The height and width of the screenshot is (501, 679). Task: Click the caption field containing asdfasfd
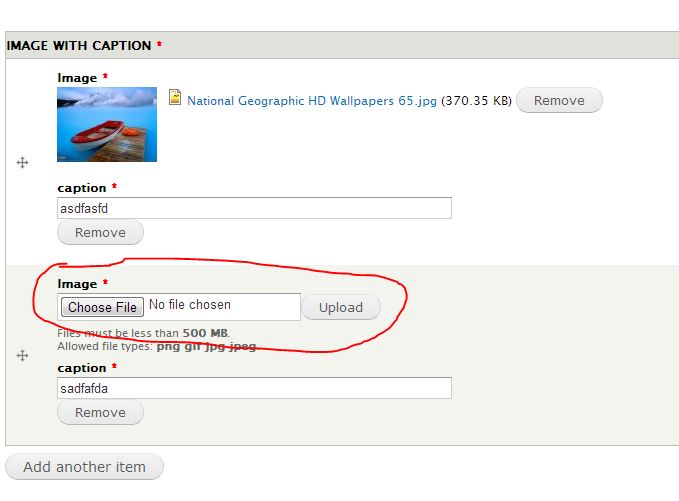click(254, 208)
